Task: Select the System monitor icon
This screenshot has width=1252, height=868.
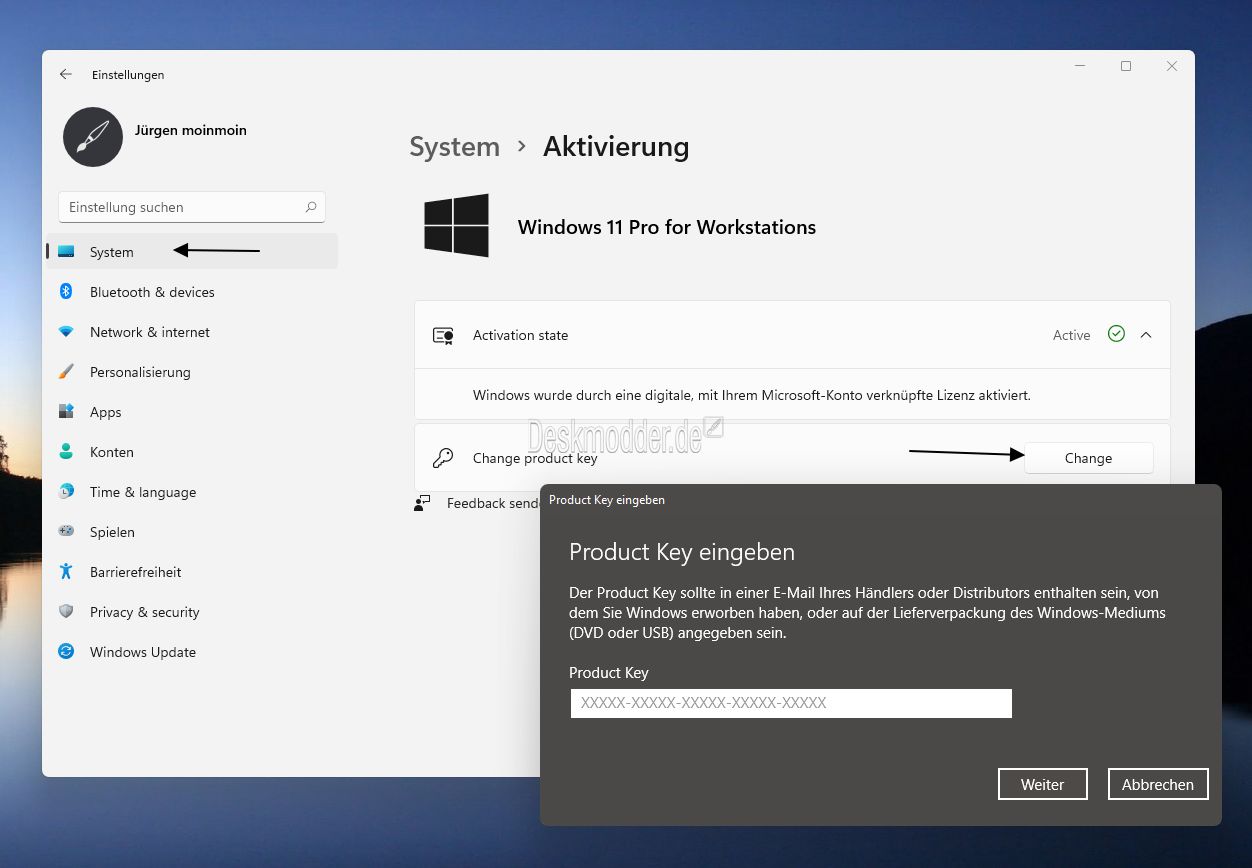Action: pos(66,252)
